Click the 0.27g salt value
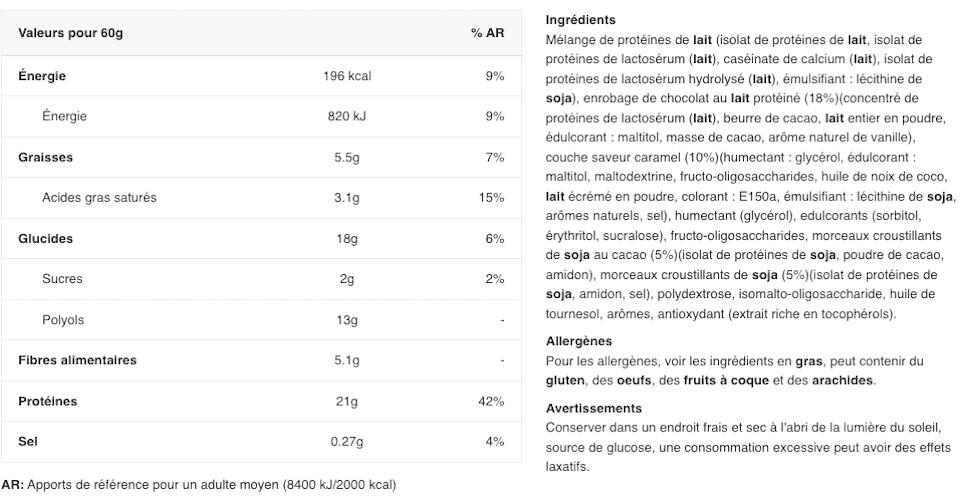Screen dimensions: 960x500 click(x=346, y=441)
